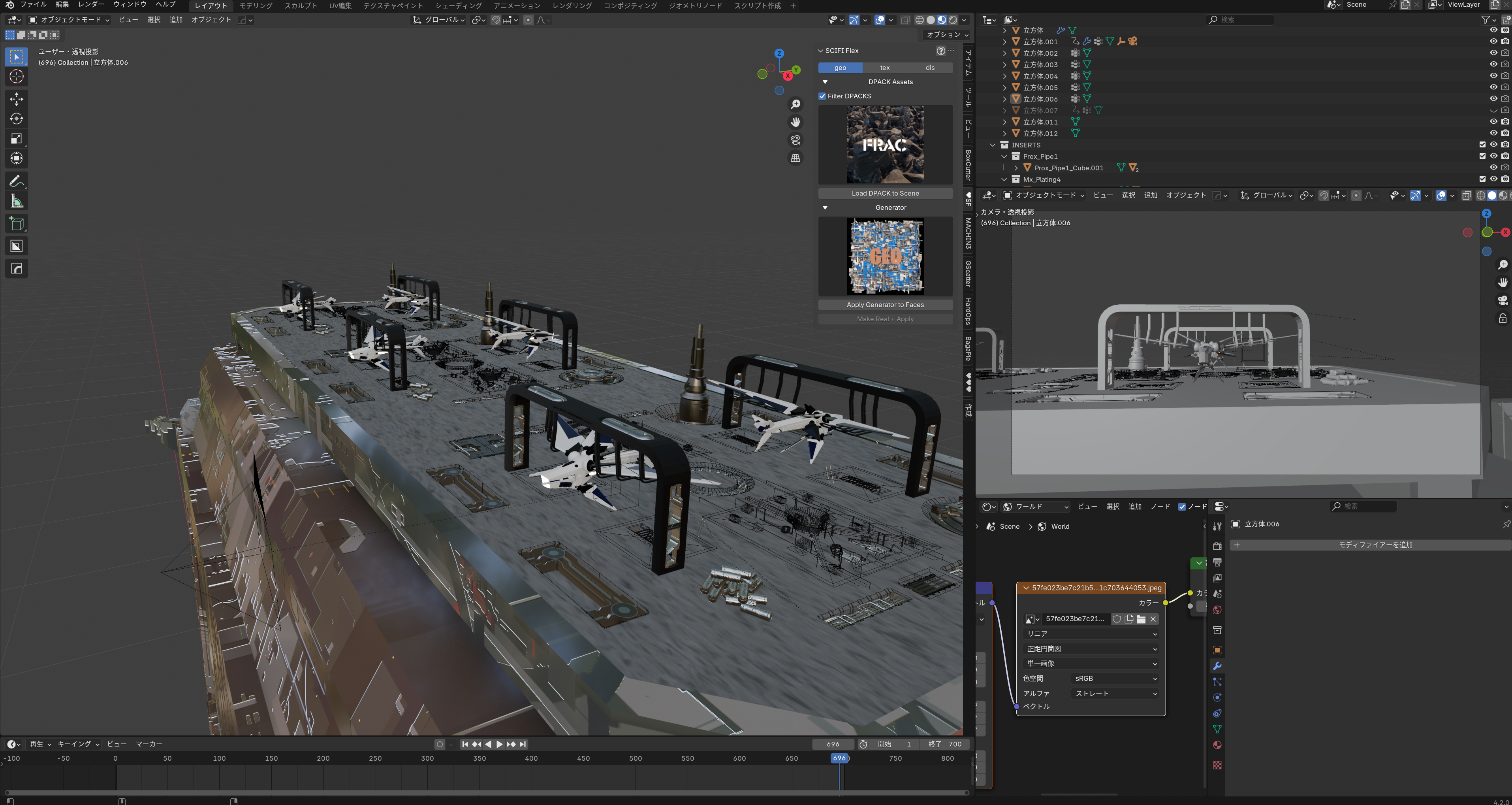Select the Move tool in left toolbar
This screenshot has height=805, width=1512.
(17, 99)
